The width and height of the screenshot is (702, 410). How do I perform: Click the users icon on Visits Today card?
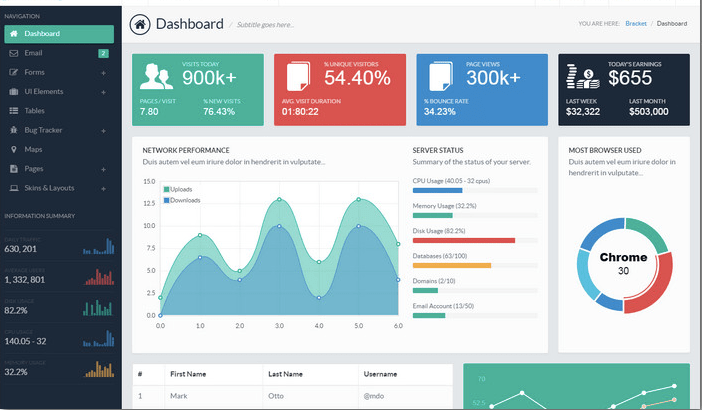click(156, 76)
